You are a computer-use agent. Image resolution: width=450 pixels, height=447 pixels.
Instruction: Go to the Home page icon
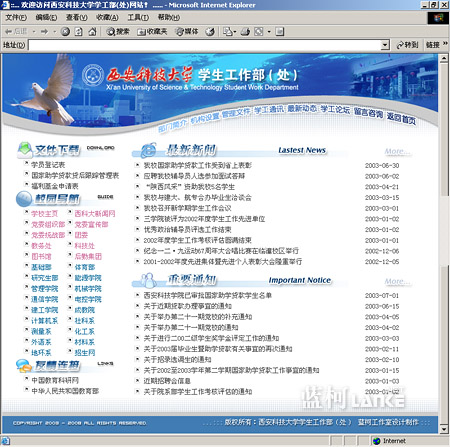92,32
